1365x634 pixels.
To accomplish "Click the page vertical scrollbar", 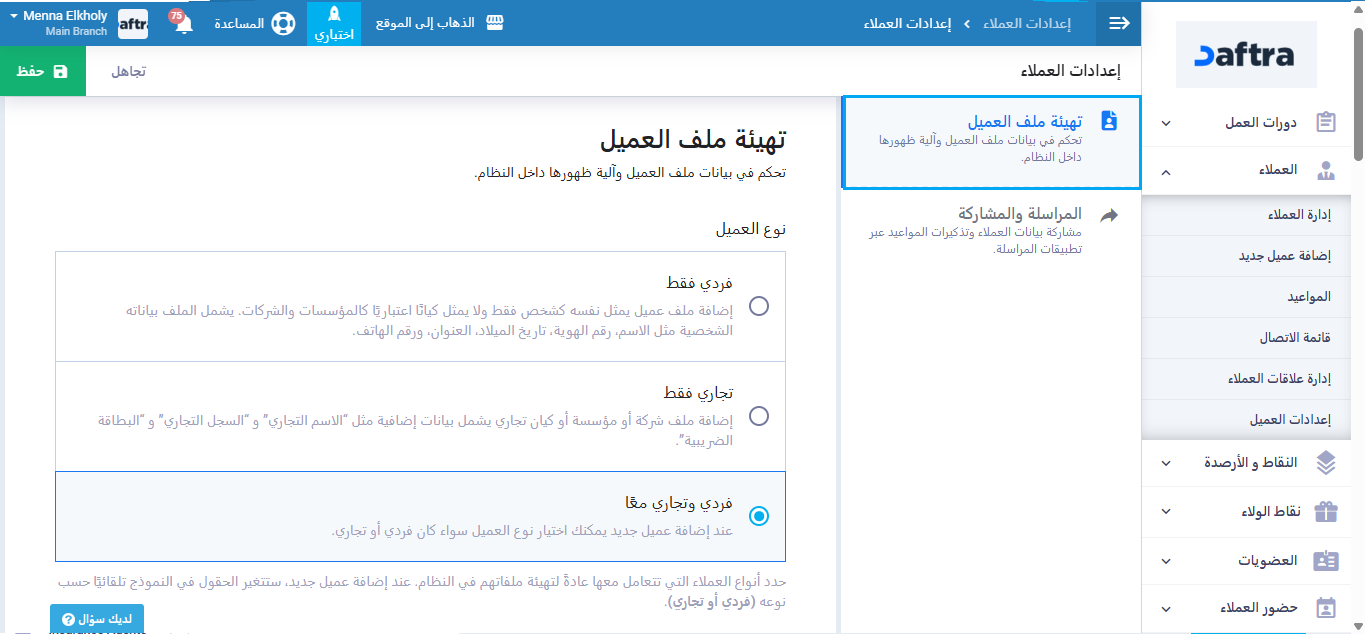I will 1357,90.
